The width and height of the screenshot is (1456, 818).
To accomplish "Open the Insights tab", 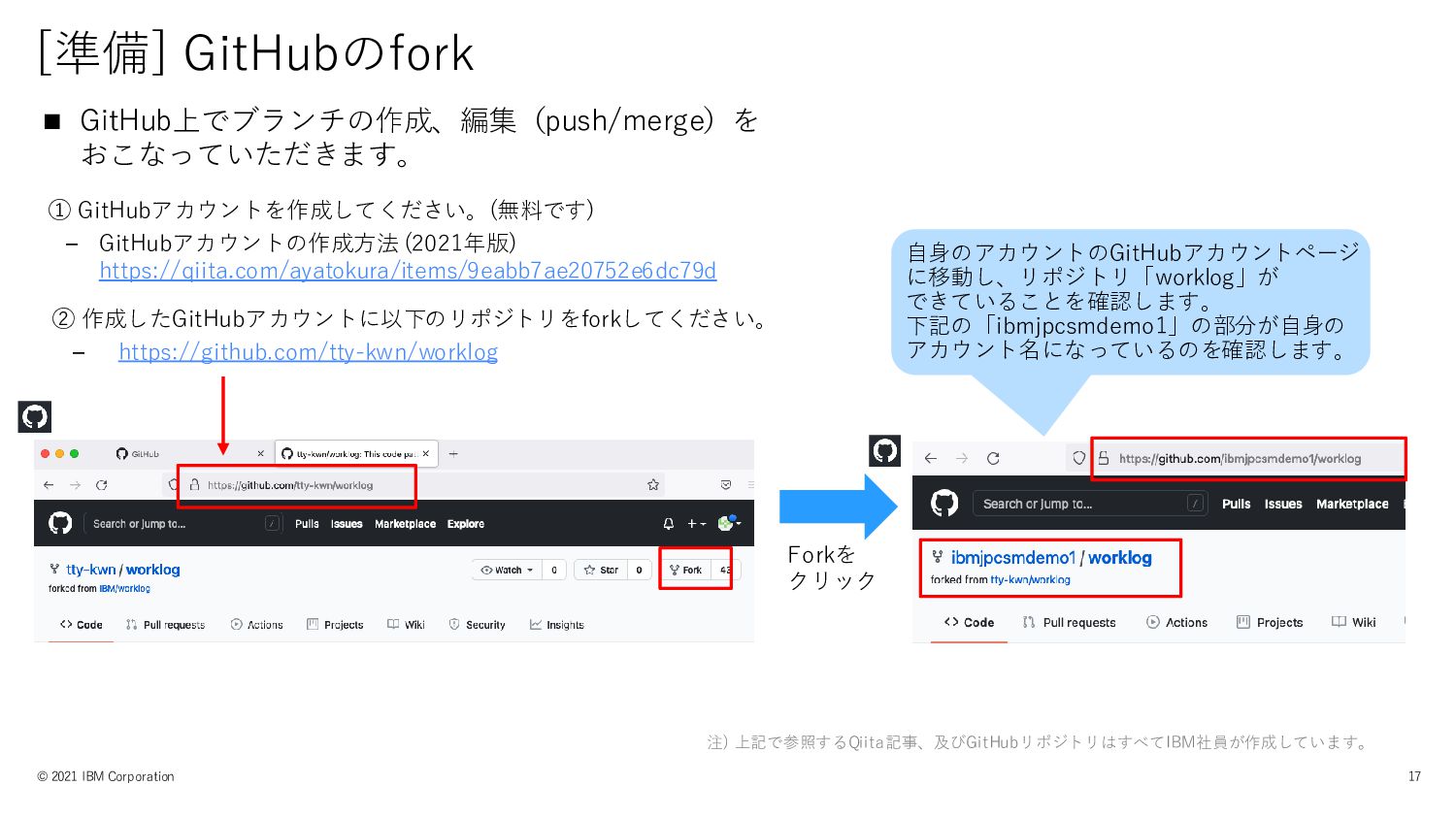I will 556,624.
